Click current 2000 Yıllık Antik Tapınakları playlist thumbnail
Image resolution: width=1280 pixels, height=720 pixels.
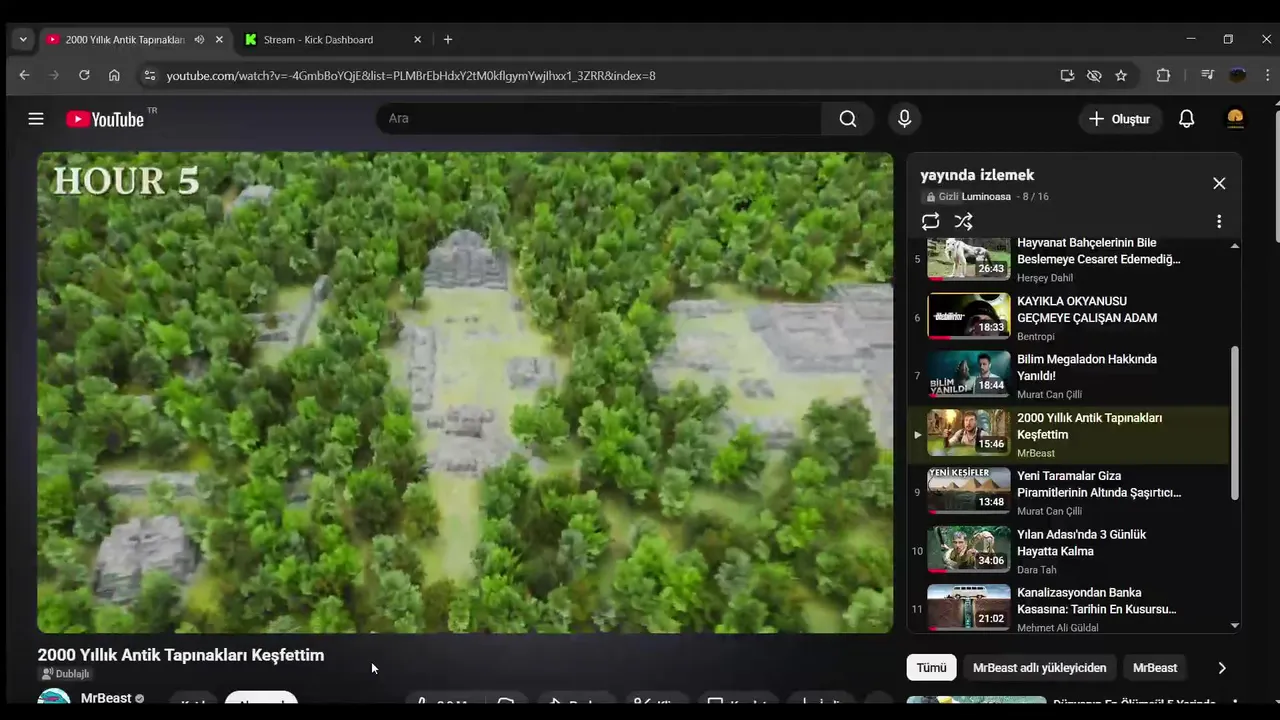click(968, 433)
